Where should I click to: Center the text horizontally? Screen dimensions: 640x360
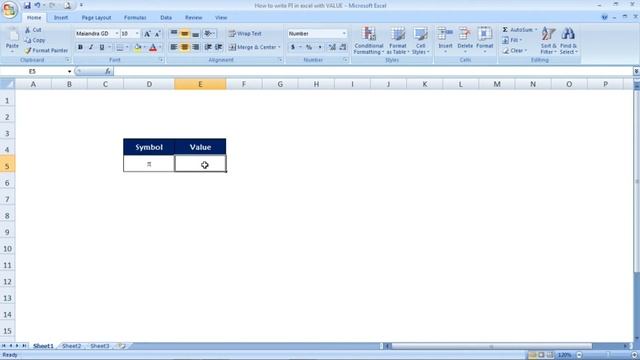point(185,47)
